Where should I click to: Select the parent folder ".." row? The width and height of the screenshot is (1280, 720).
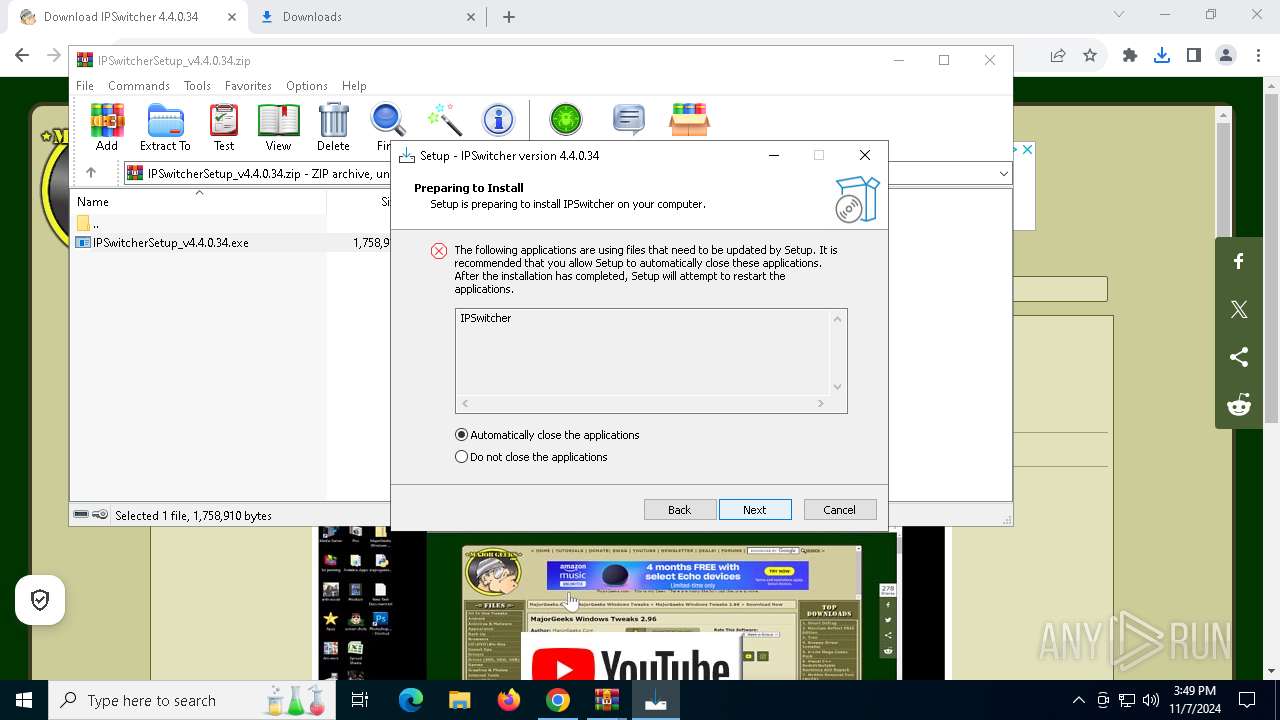point(232,223)
